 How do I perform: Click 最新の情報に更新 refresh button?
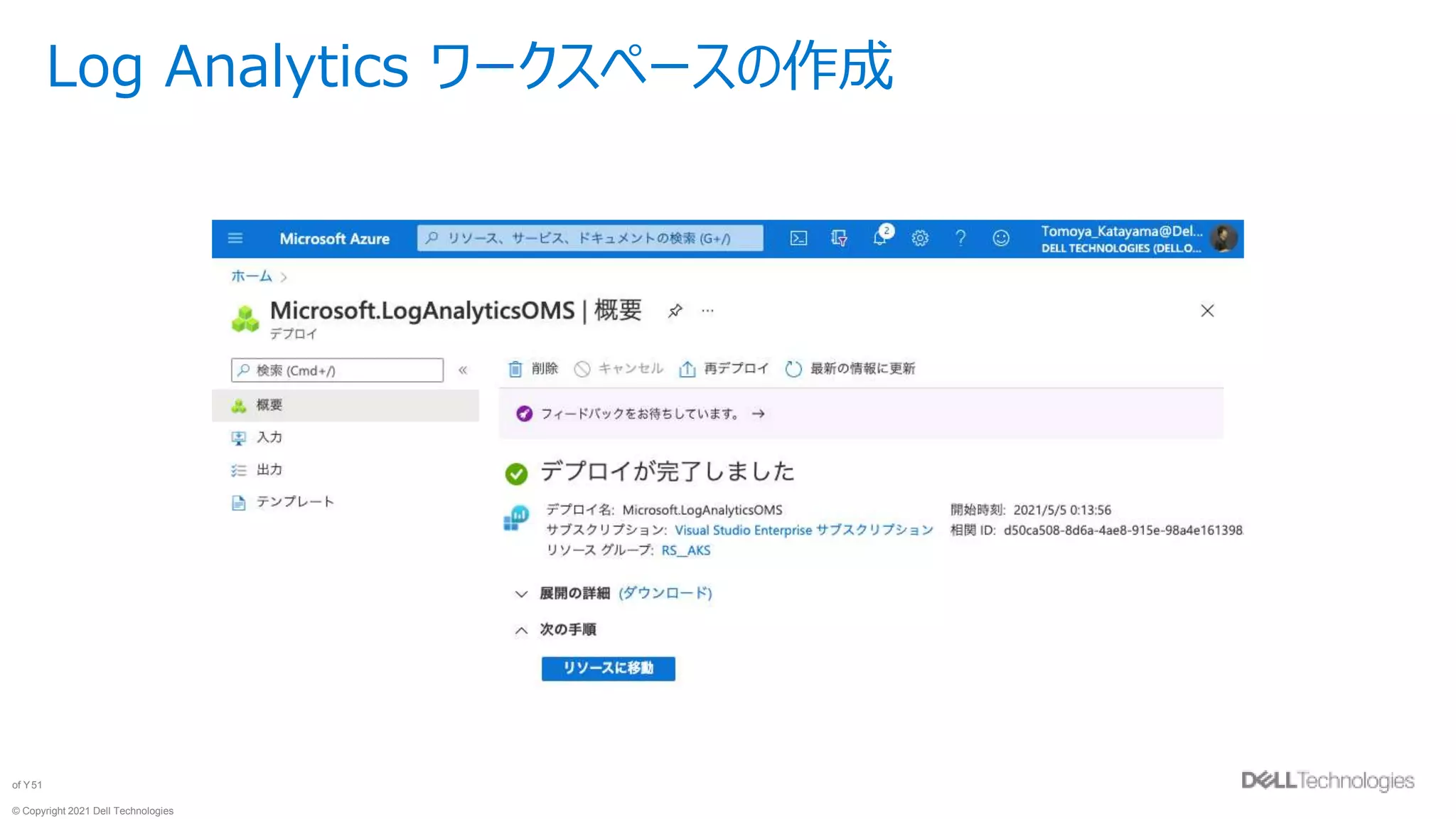click(x=850, y=368)
